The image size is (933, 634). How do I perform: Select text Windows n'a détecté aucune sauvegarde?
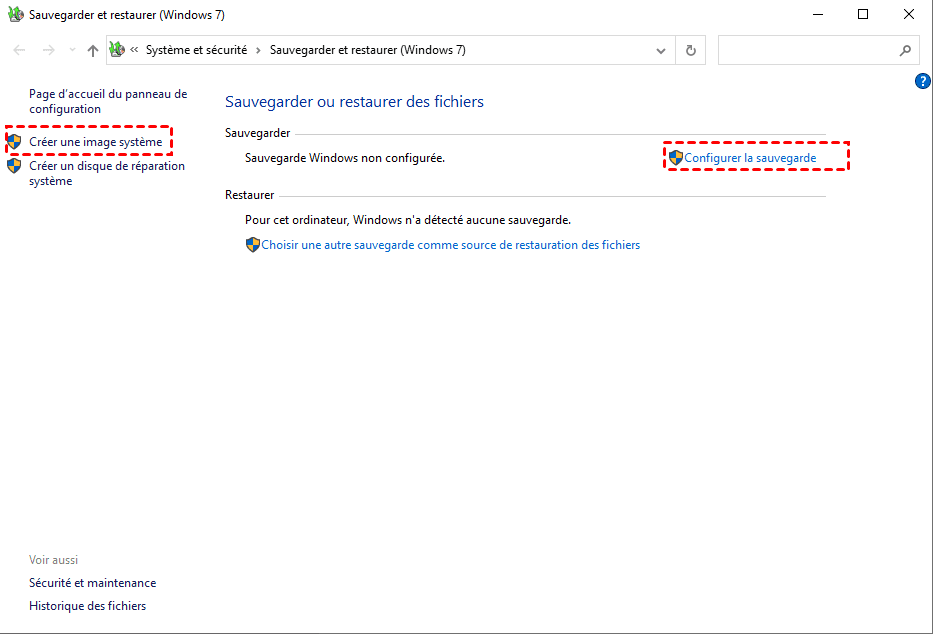pyautogui.click(x=462, y=220)
